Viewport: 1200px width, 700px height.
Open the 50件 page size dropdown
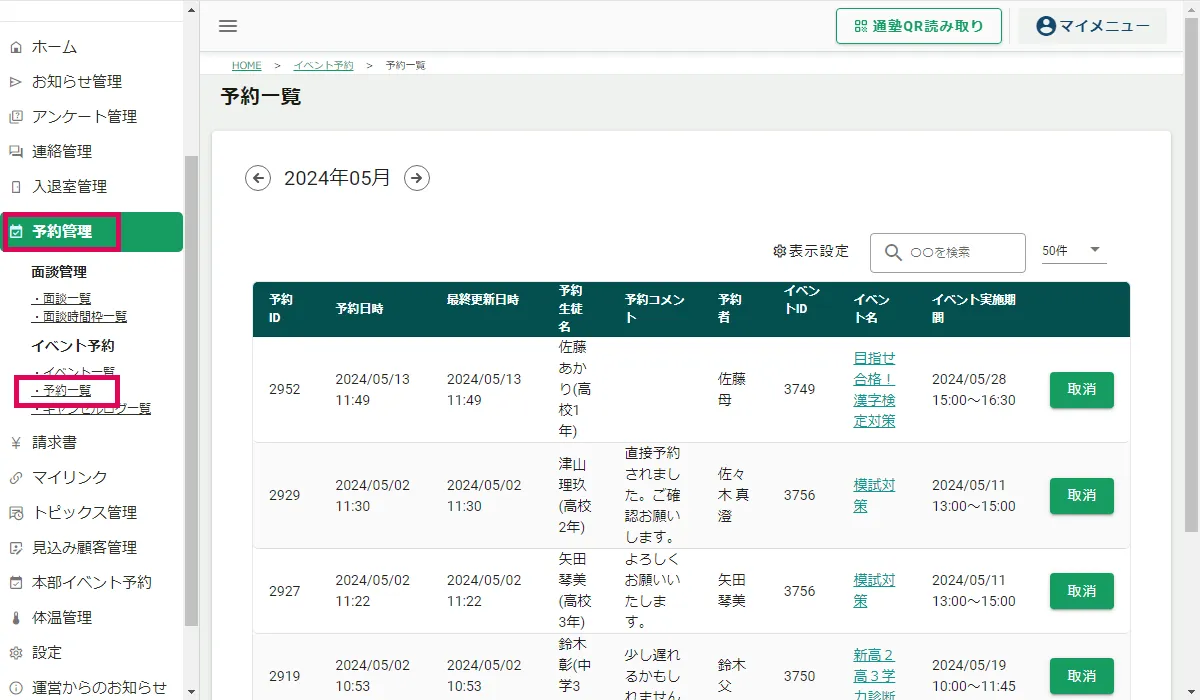pos(1074,250)
